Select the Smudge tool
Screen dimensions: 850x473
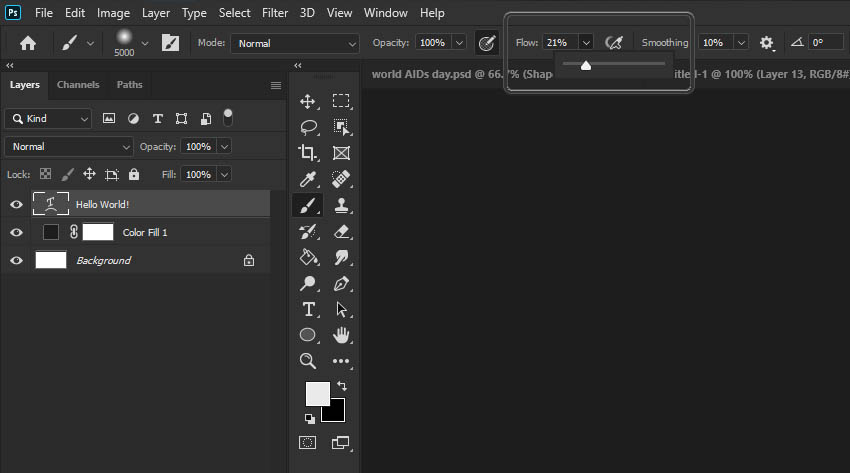click(x=341, y=257)
